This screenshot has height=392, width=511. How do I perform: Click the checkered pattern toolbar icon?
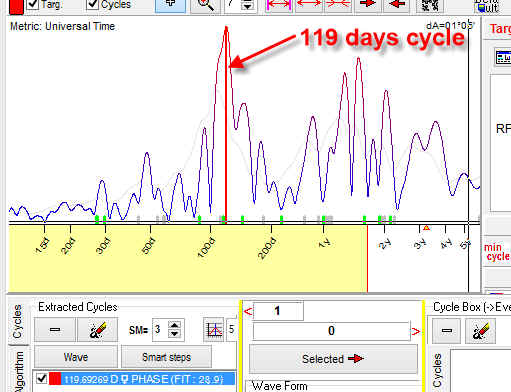pyautogui.click(x=430, y=5)
